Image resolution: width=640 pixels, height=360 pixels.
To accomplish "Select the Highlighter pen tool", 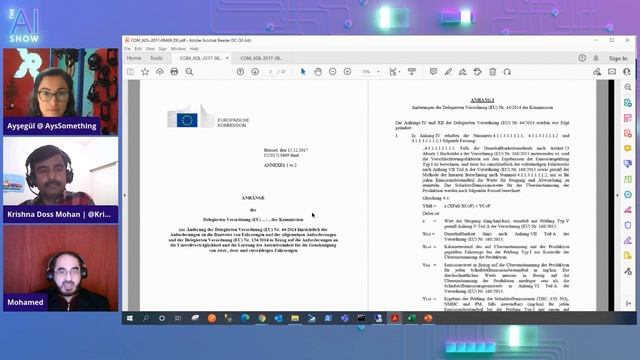I will (x=448, y=72).
